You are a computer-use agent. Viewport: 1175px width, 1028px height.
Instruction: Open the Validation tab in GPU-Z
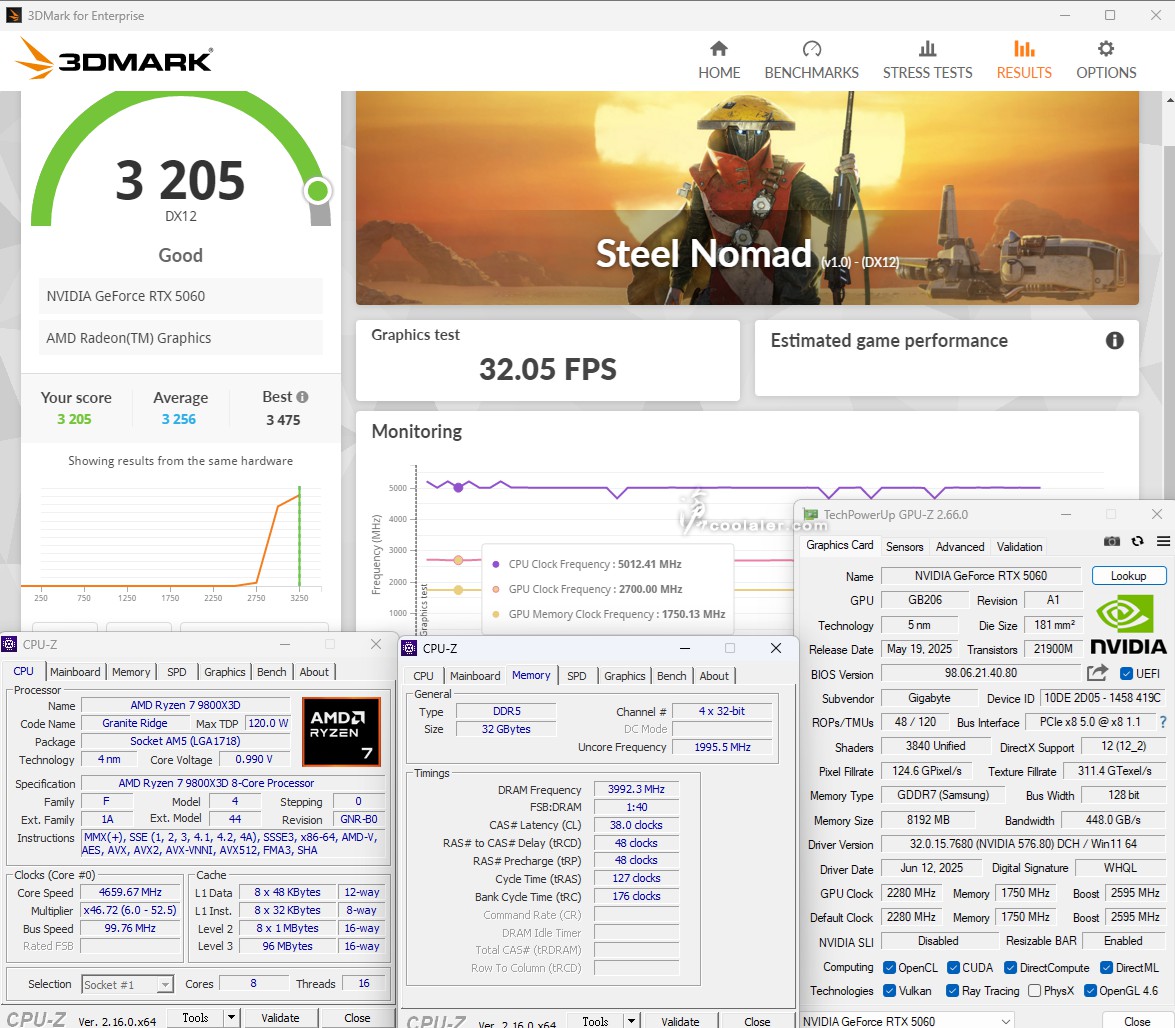pos(1019,547)
